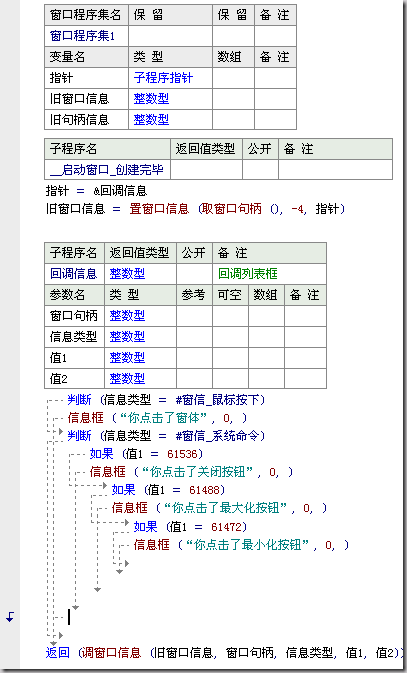Viewport: 407px width, 673px height.
Task: Click the 如果 line with 61472
Action: point(191,526)
